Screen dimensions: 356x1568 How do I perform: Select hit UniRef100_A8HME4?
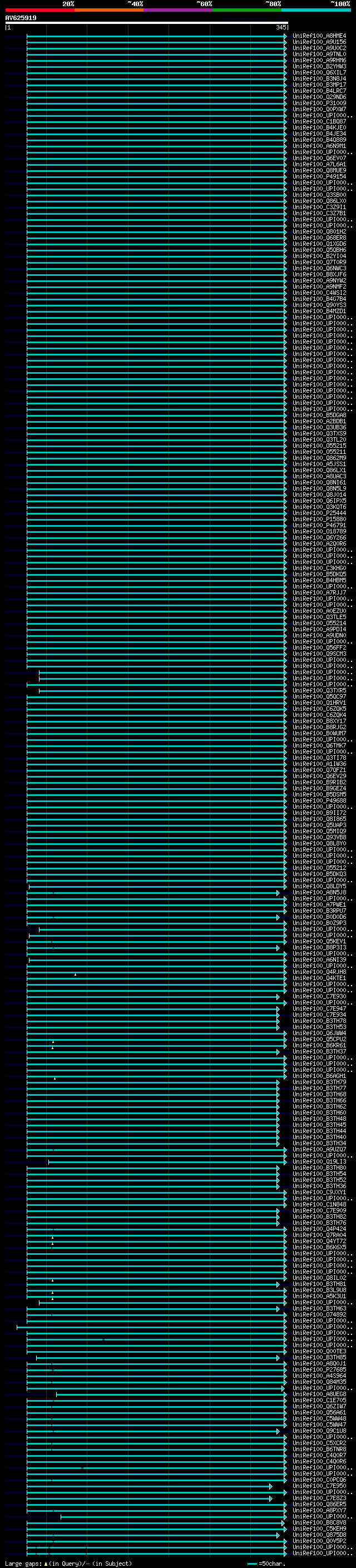319,36
